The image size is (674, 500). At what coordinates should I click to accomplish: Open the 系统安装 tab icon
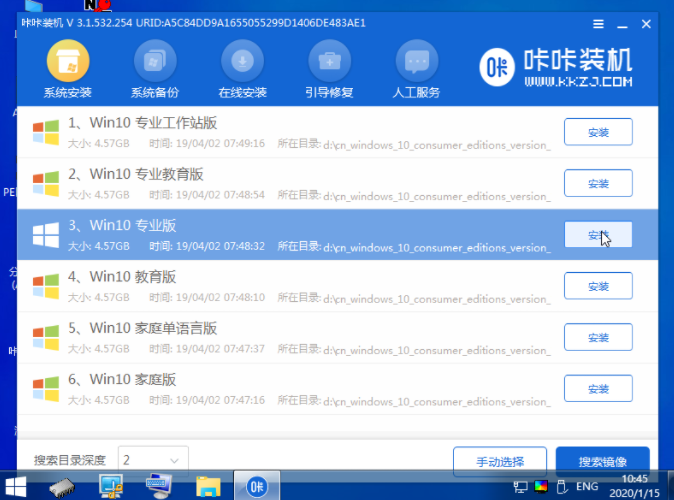point(67,63)
